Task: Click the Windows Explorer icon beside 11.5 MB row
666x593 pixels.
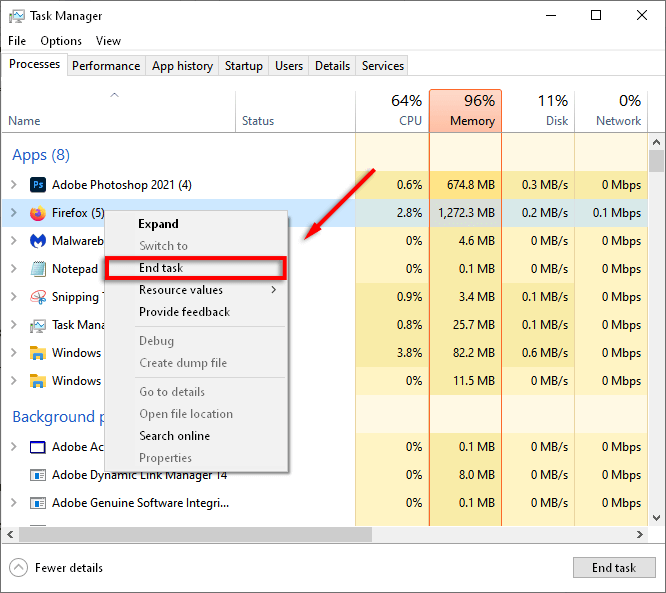Action: pos(38,381)
